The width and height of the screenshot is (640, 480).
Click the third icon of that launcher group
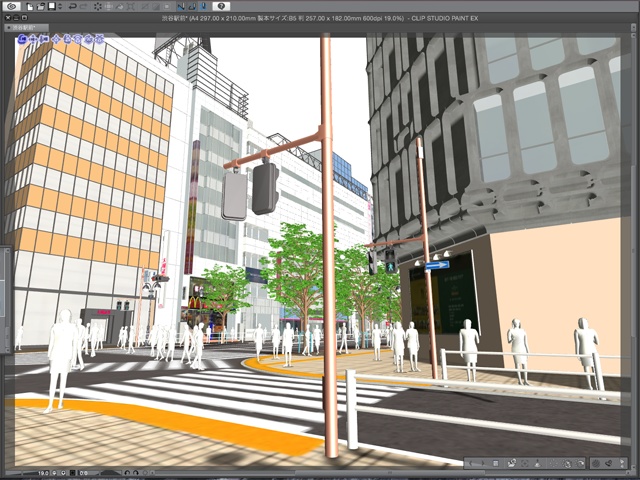(580, 463)
